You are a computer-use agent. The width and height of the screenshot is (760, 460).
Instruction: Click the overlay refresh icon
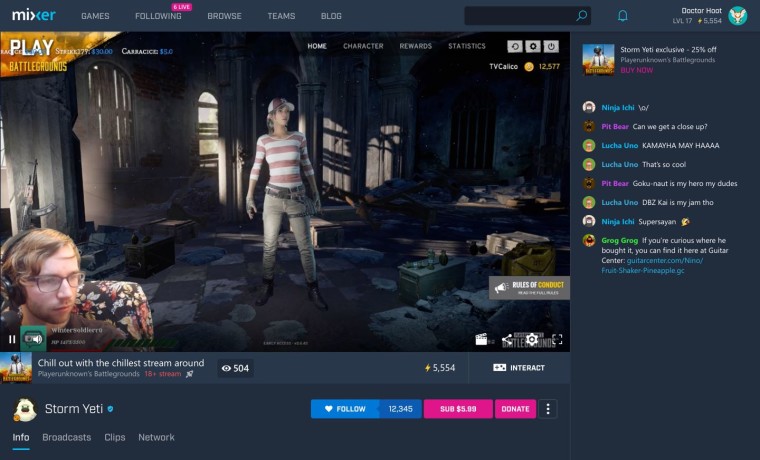(515, 46)
